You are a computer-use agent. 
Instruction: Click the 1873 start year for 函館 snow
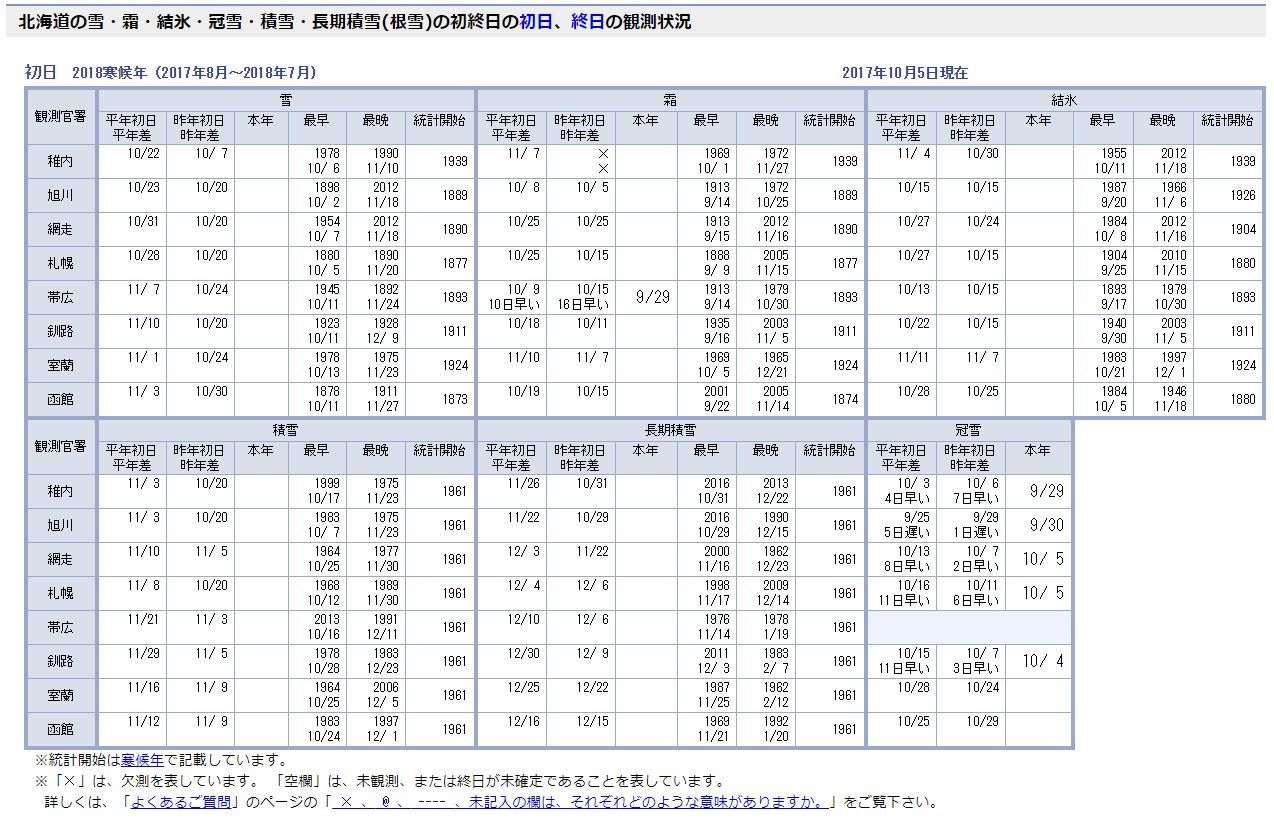pyautogui.click(x=455, y=399)
